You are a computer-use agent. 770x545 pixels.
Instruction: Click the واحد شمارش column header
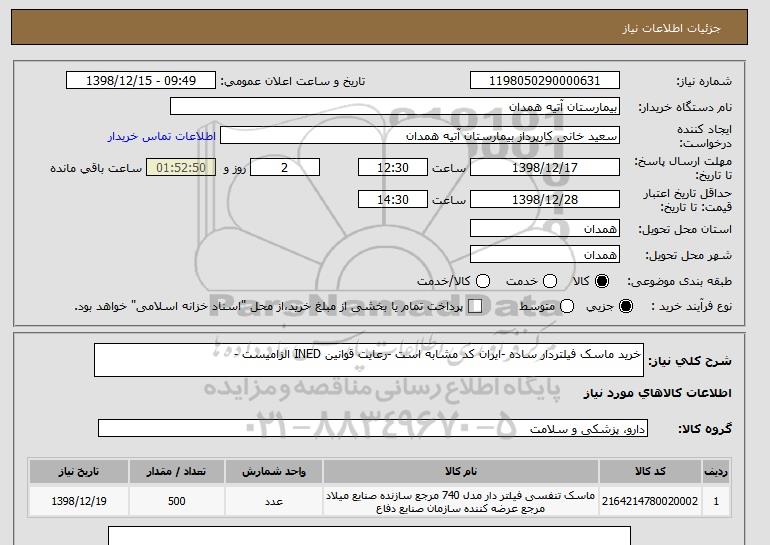[x=274, y=471]
